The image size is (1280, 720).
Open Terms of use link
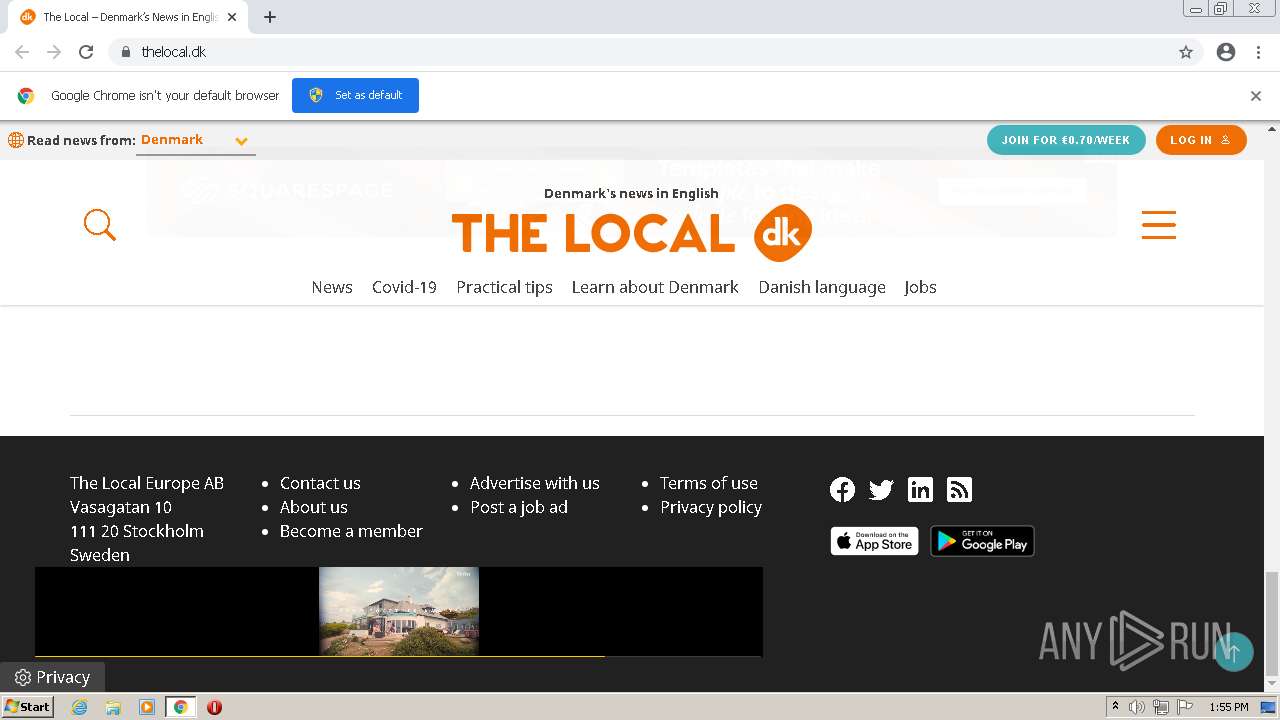pyautogui.click(x=709, y=483)
